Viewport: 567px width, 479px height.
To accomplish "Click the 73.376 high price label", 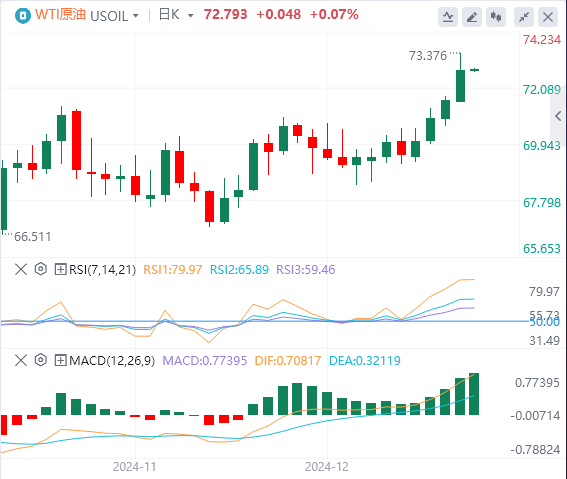I will click(428, 56).
